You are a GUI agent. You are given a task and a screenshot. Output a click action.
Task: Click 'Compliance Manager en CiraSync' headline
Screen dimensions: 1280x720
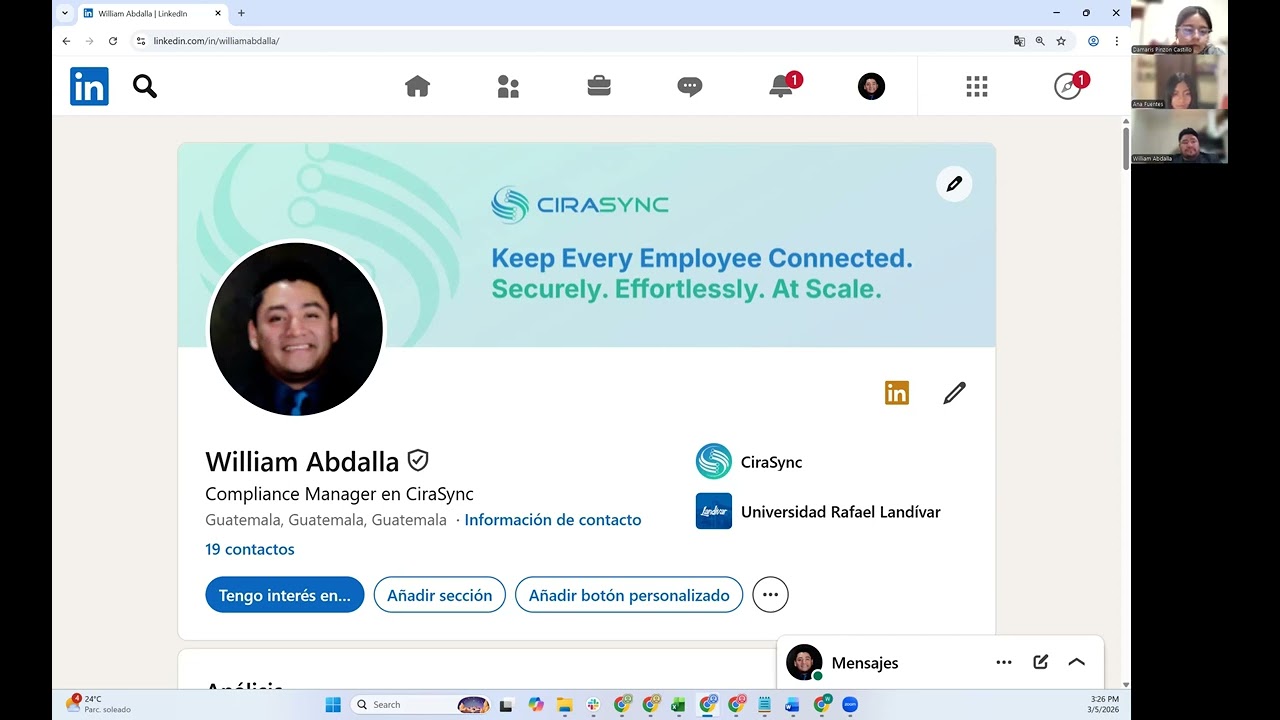tap(339, 494)
